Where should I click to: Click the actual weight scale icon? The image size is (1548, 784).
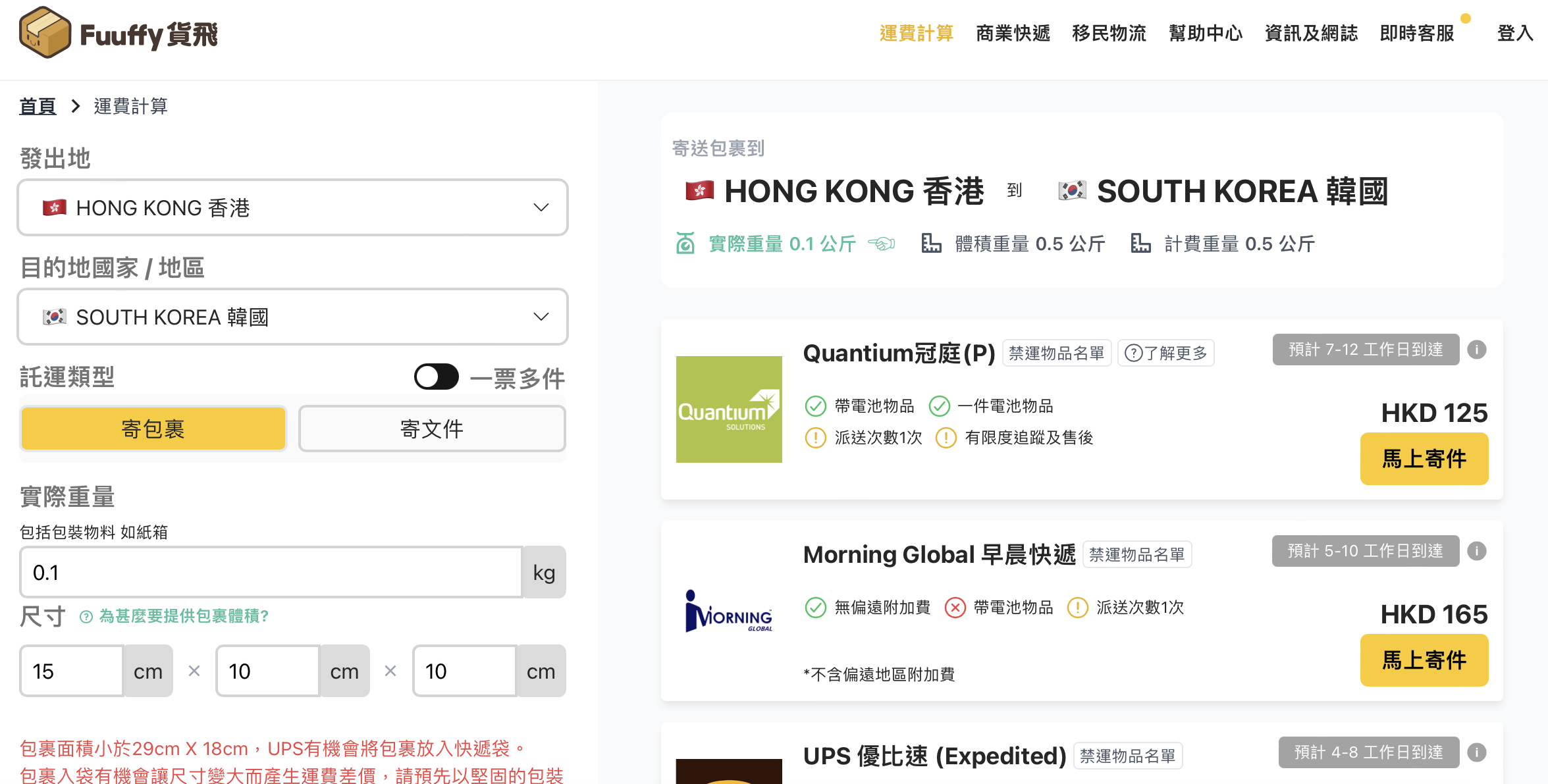click(x=685, y=244)
